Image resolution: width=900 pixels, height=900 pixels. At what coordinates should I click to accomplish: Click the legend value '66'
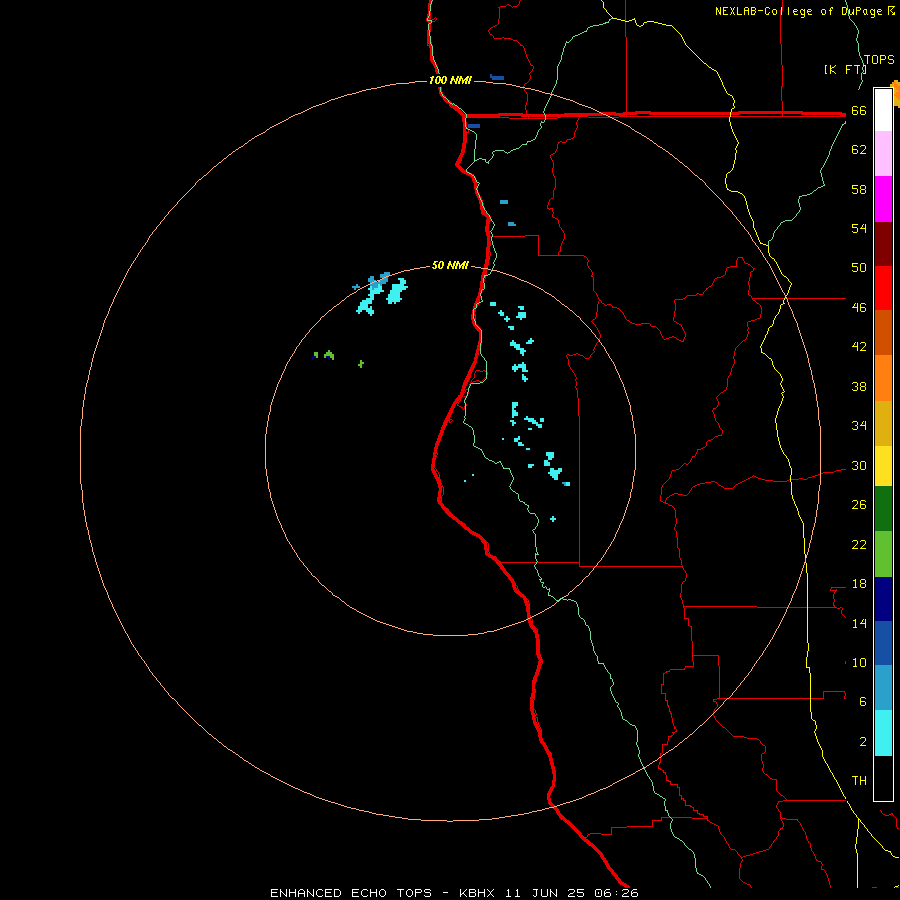coord(859,111)
